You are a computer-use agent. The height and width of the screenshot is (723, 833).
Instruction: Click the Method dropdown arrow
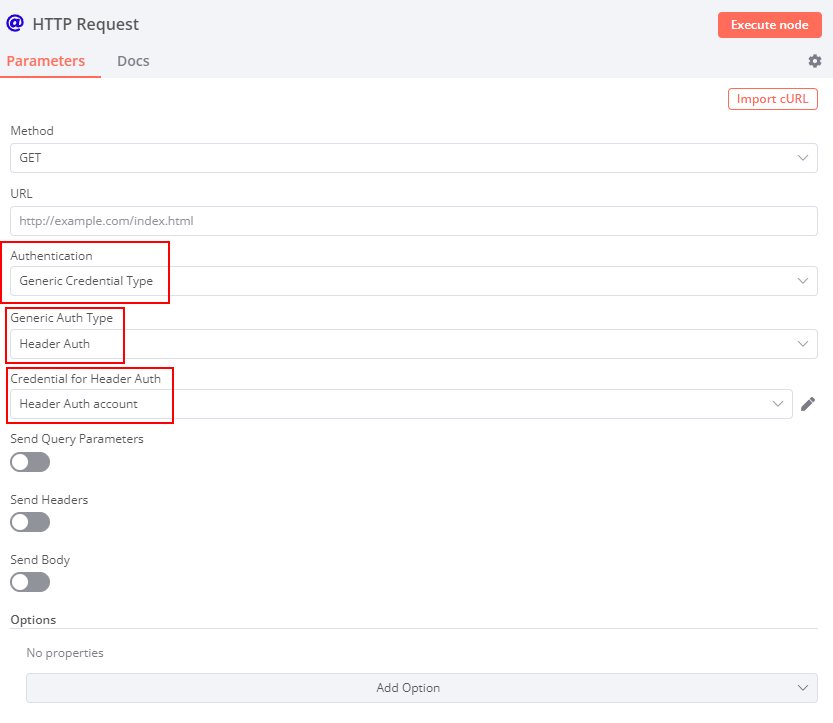[x=802, y=158]
